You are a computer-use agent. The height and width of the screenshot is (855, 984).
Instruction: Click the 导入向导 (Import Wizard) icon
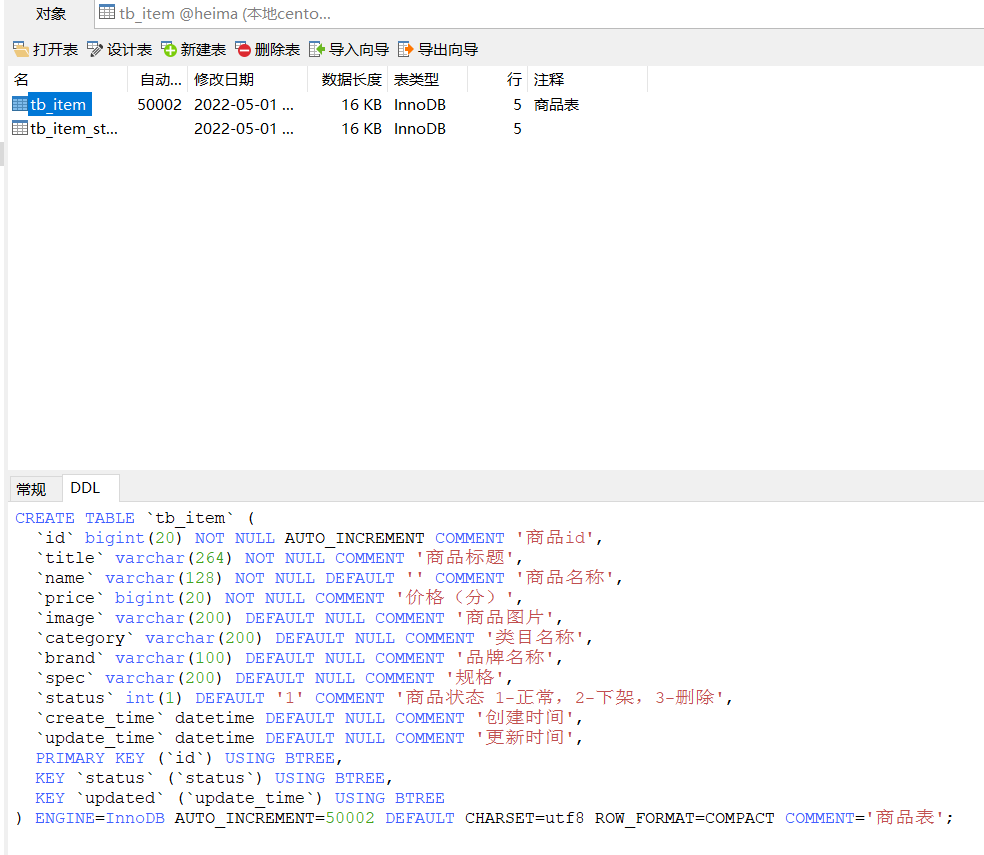[317, 49]
